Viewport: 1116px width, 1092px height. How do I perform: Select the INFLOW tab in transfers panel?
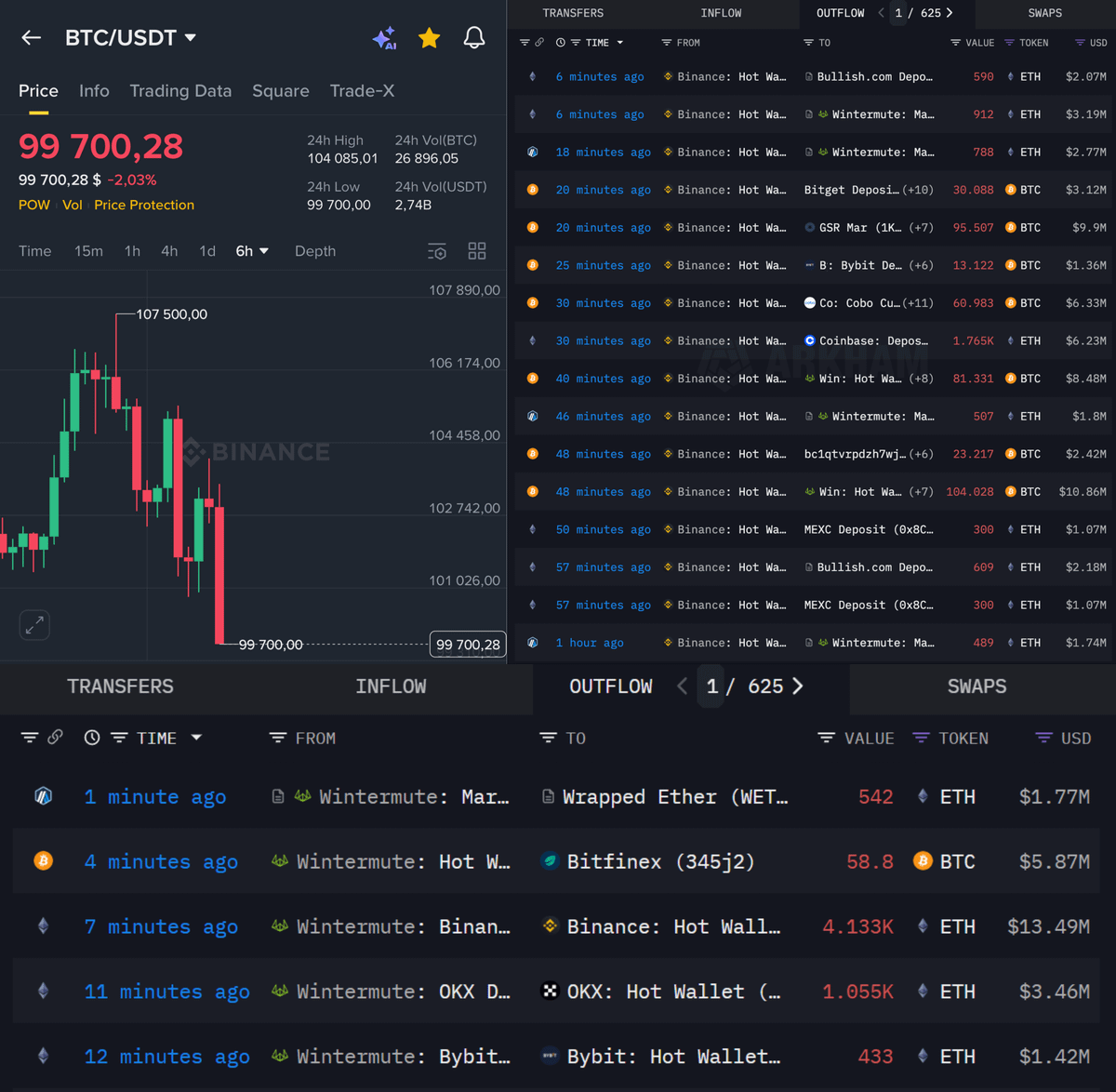coord(391,686)
